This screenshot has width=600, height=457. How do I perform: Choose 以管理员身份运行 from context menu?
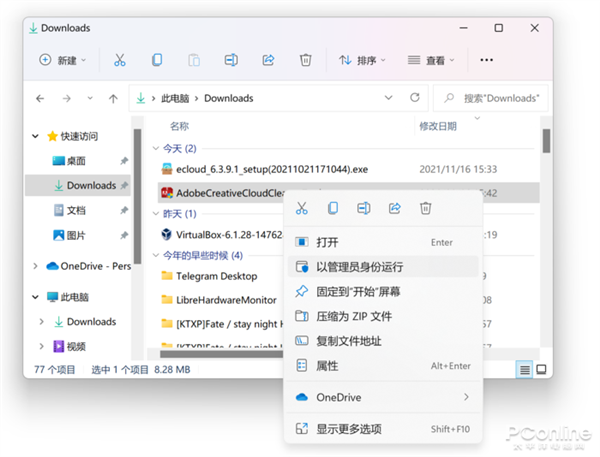pyautogui.click(x=383, y=267)
